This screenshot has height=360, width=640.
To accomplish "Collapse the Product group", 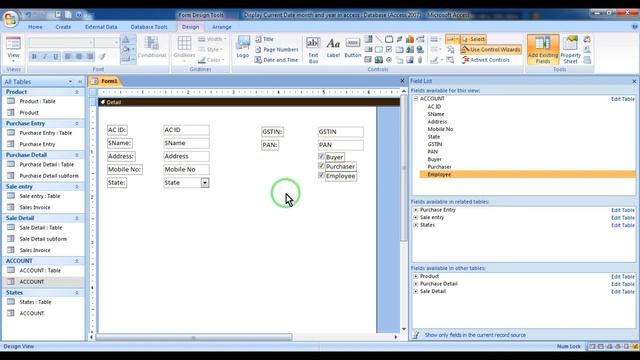I will point(77,92).
